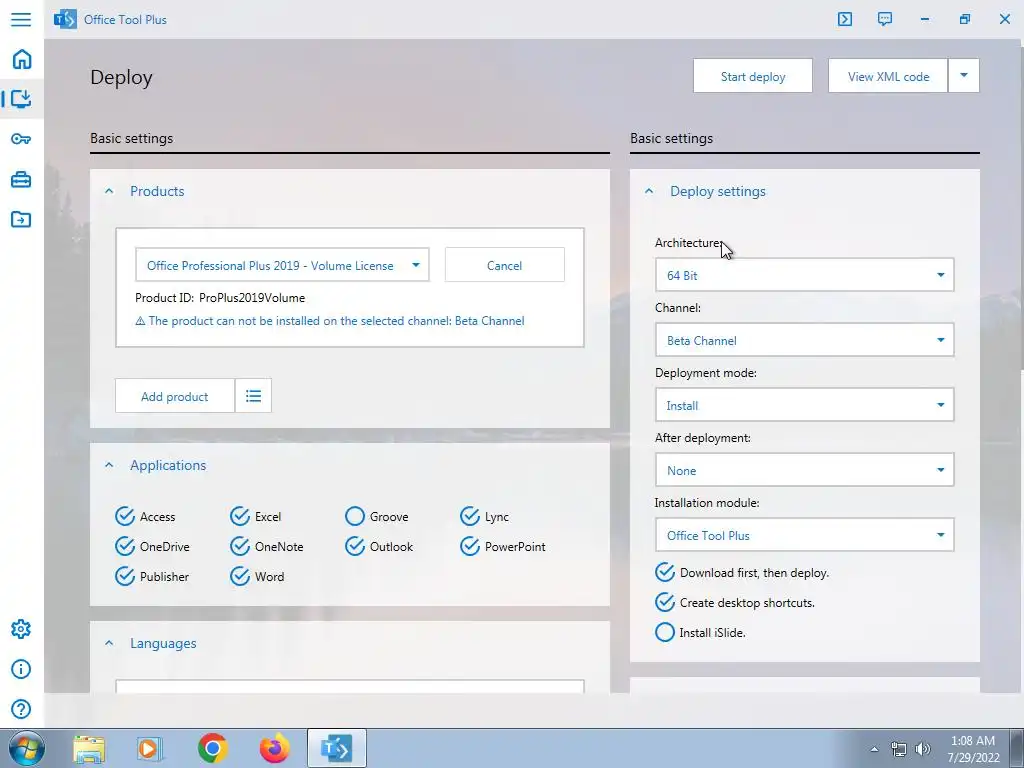Open the command box icon in title bar
The height and width of the screenshot is (768, 1024).
coord(844,19)
